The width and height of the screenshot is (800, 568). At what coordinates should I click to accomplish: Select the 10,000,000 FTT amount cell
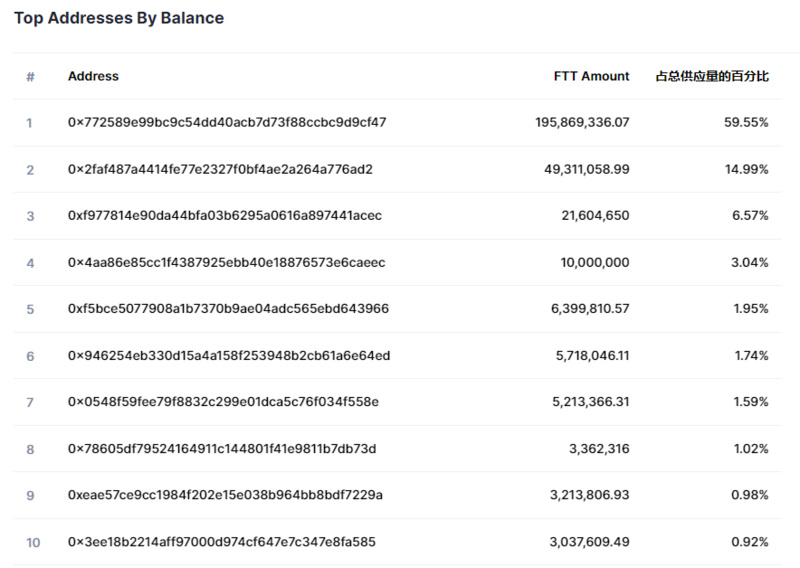point(594,263)
